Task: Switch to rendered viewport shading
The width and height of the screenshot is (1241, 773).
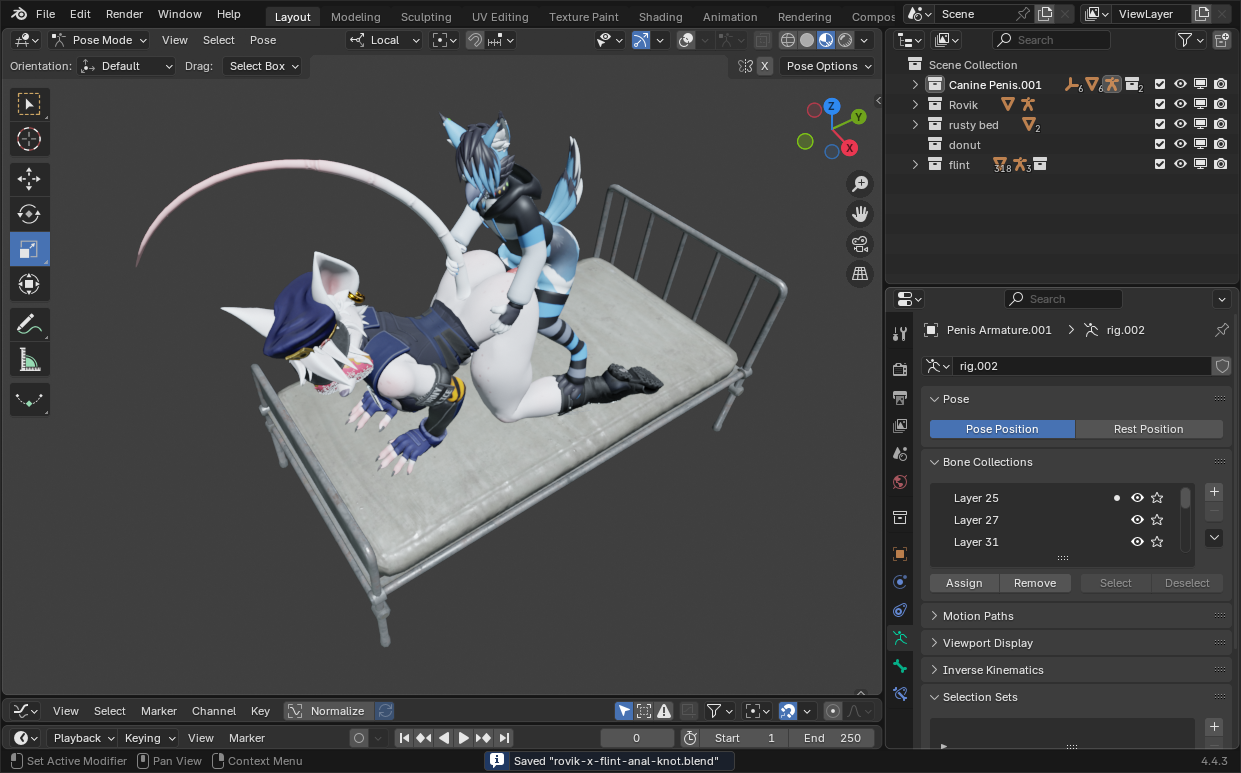Action: (846, 40)
